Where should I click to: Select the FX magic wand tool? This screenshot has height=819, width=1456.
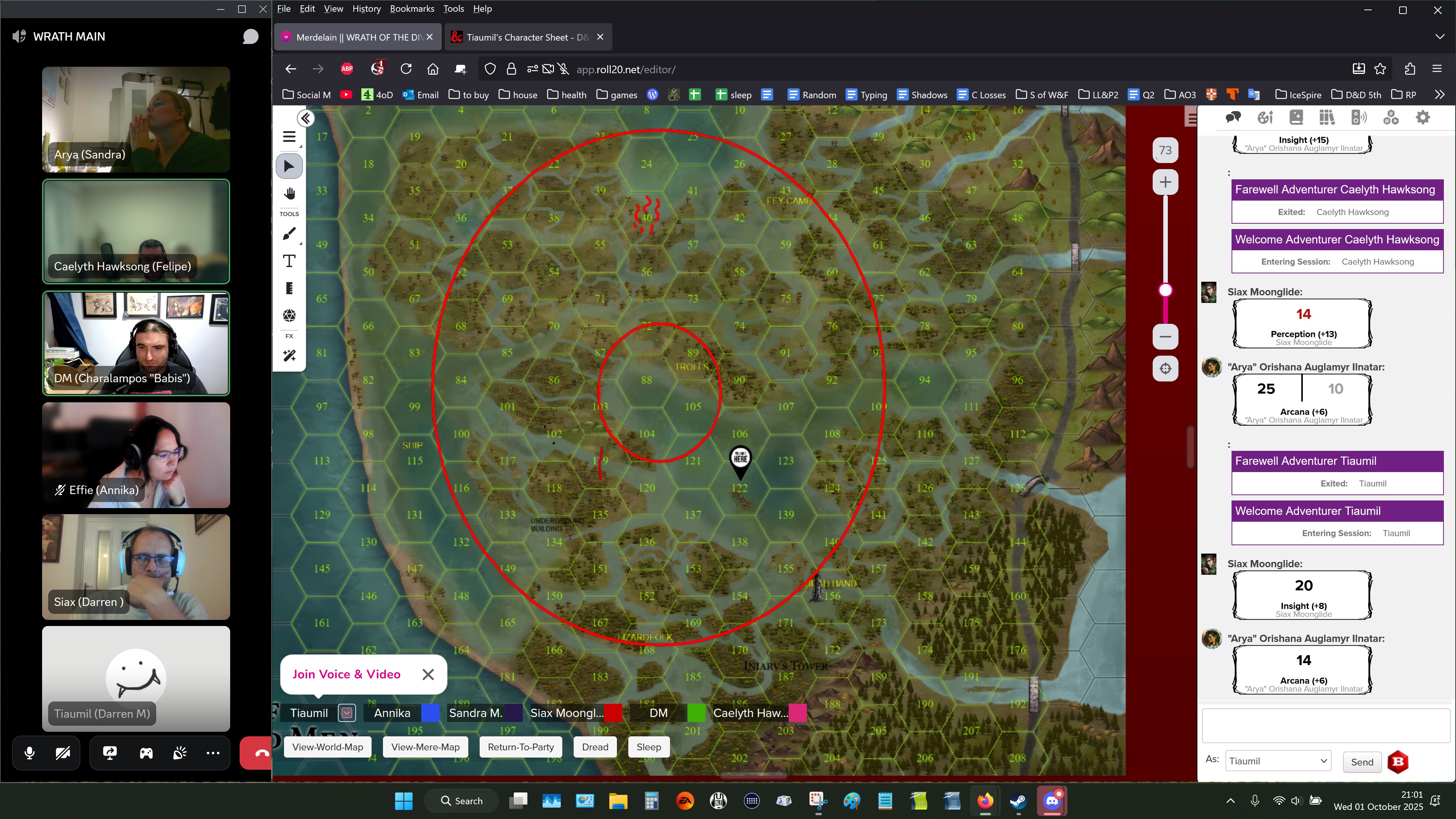pyautogui.click(x=289, y=356)
